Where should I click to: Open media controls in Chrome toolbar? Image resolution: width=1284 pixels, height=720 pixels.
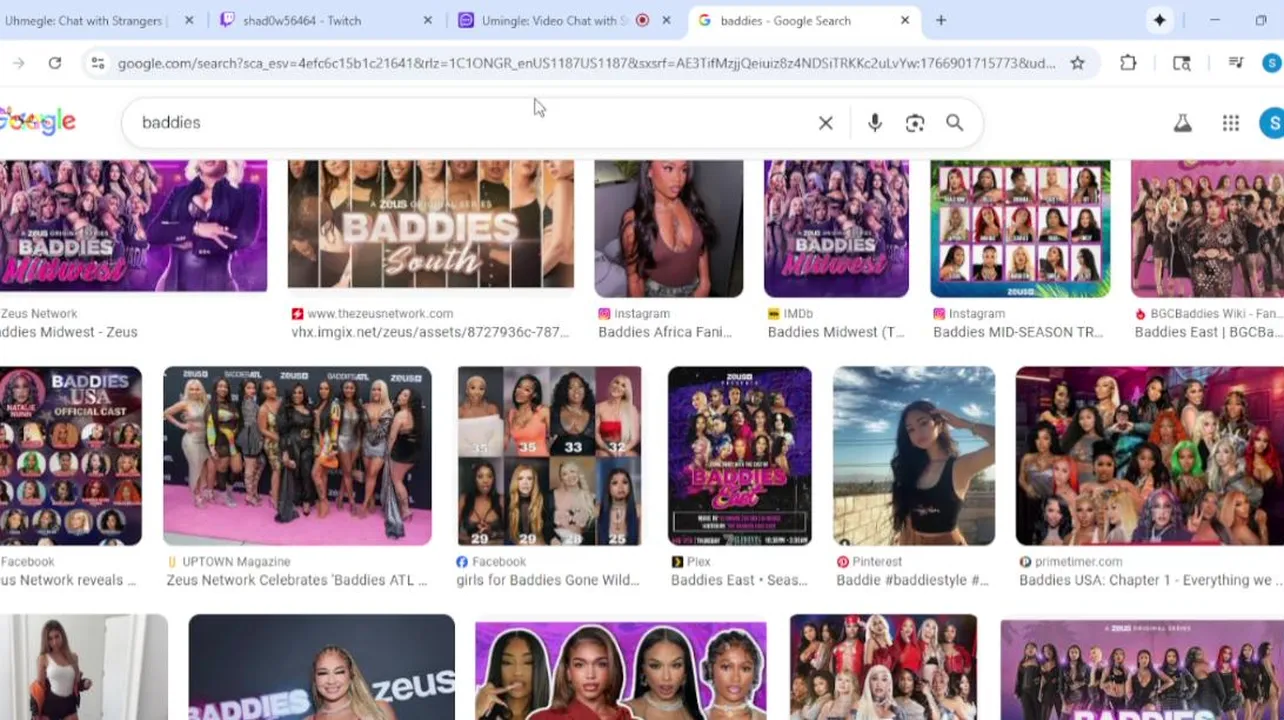1236,63
